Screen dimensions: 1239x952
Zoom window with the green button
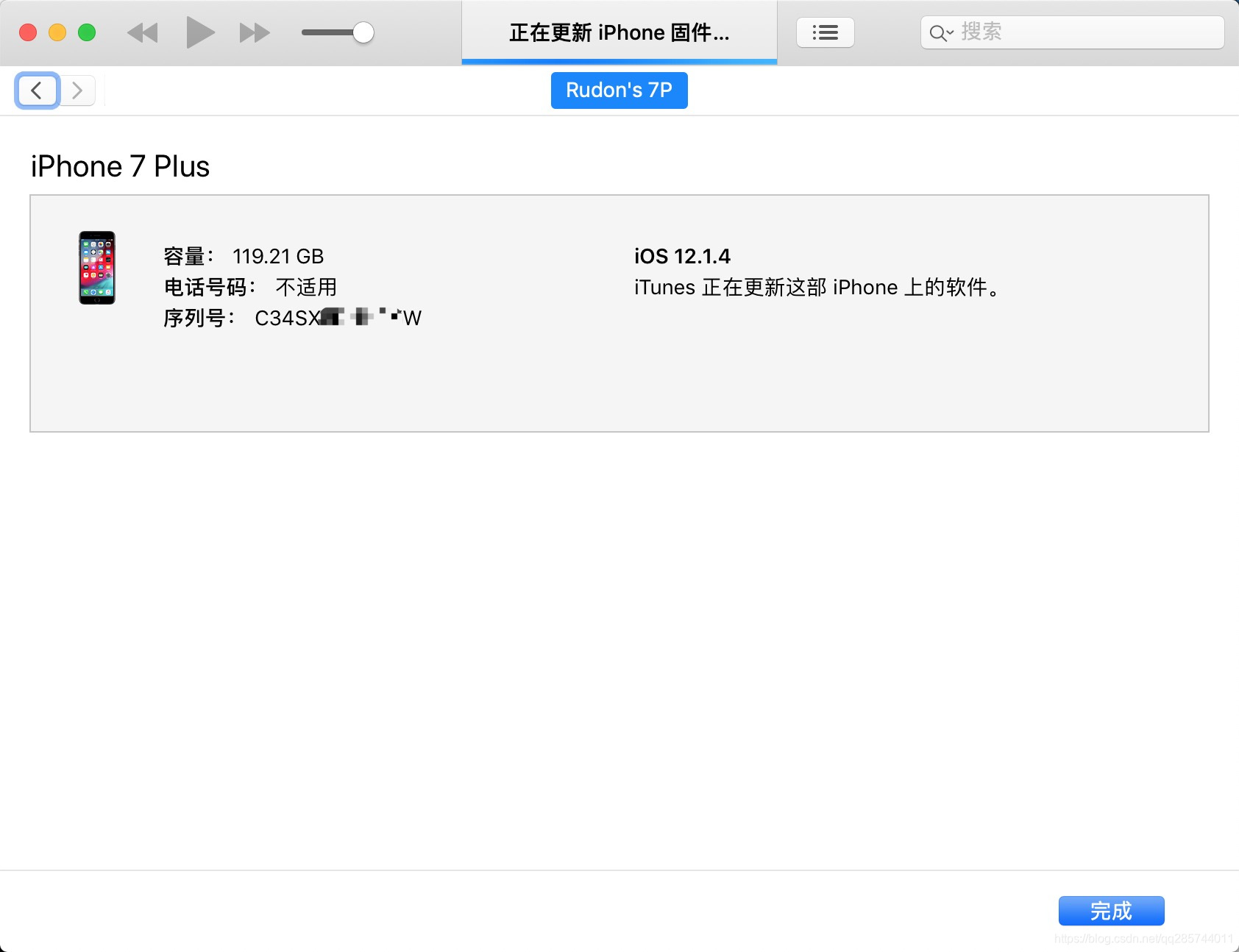[87, 32]
